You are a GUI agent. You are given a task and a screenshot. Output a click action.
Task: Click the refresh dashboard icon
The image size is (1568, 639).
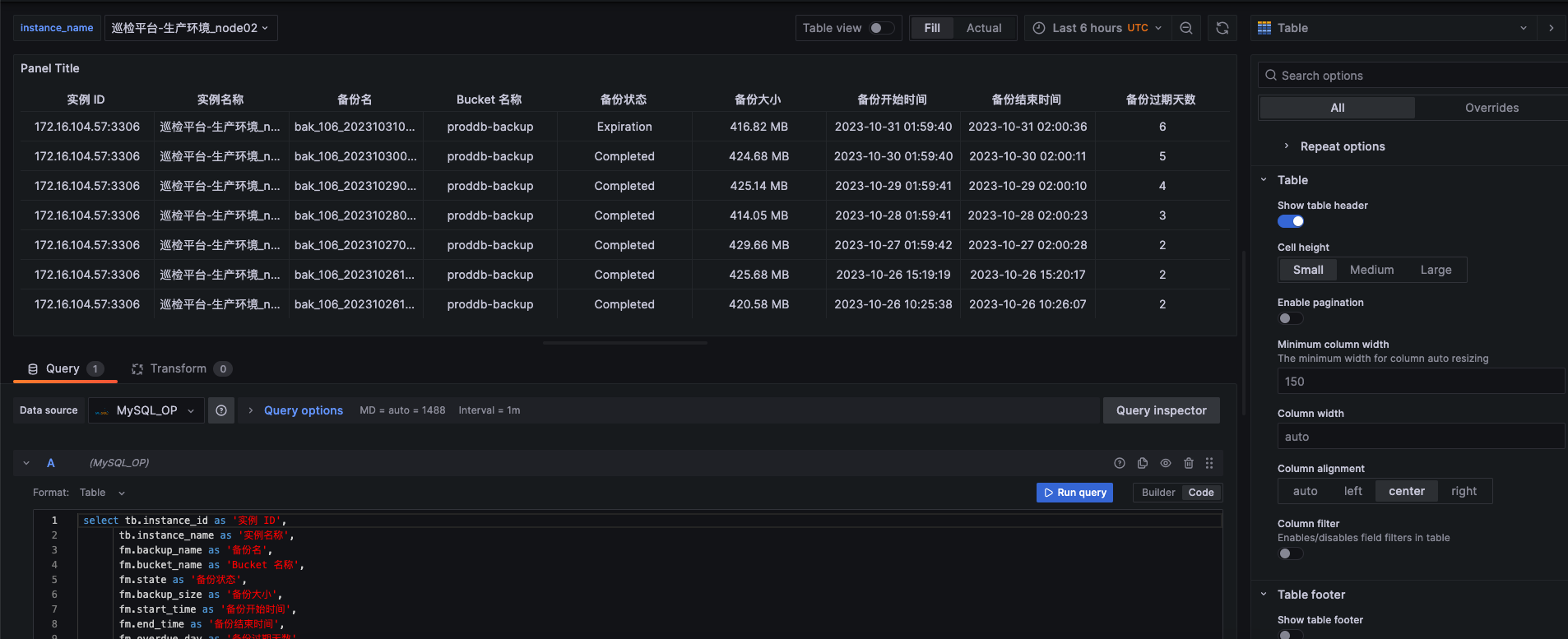(x=1222, y=28)
